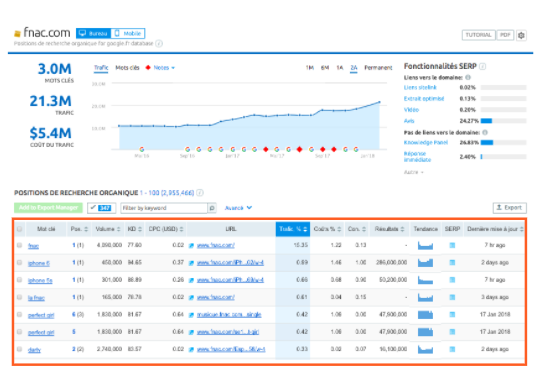Viewport: 541px width, 386px height.
Task: Click Add to Export Manager button
Action: pyautogui.click(x=48, y=208)
